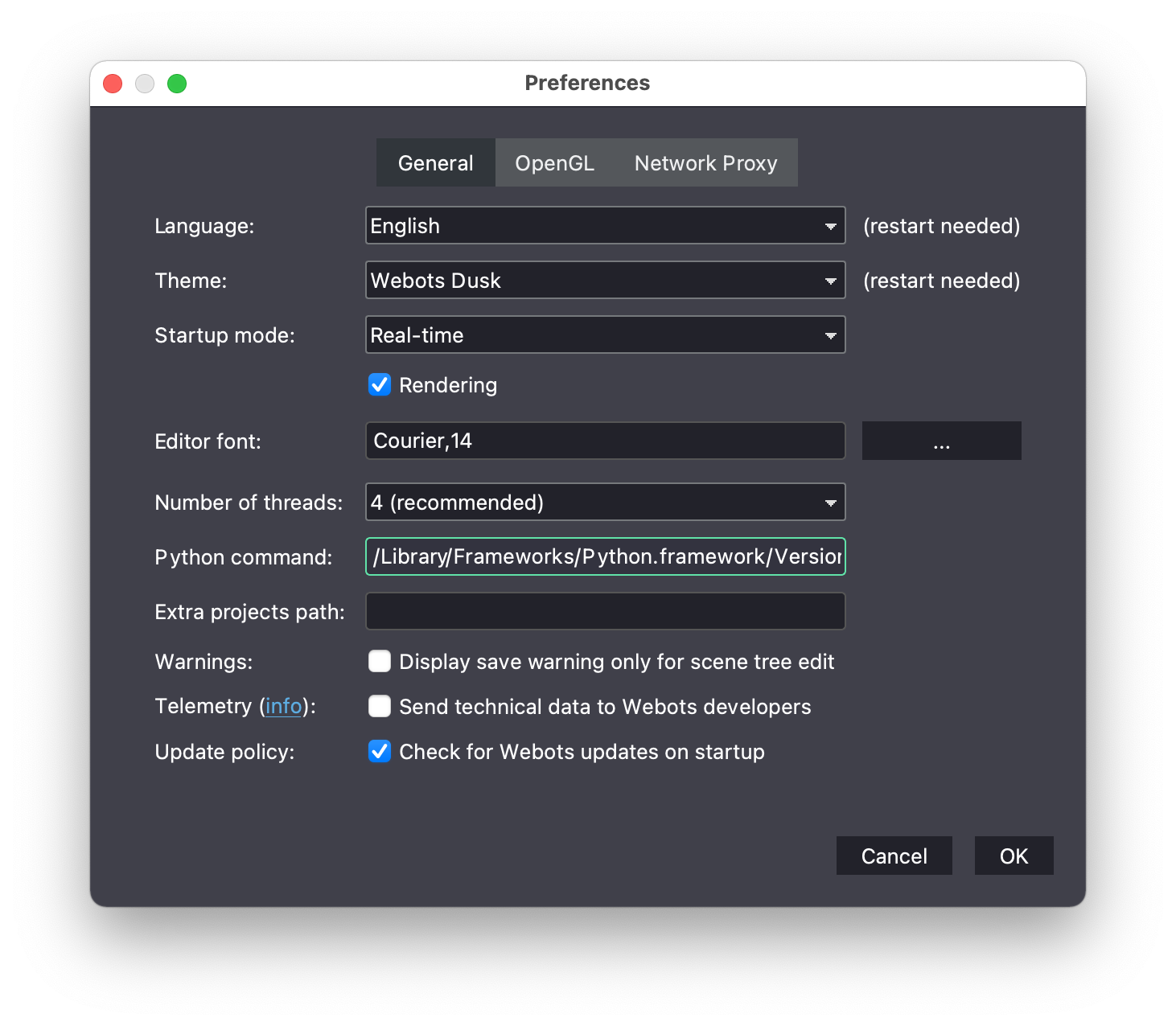This screenshot has width=1176, height=1026.
Task: Enable display save warning checkbox
Action: tap(380, 662)
